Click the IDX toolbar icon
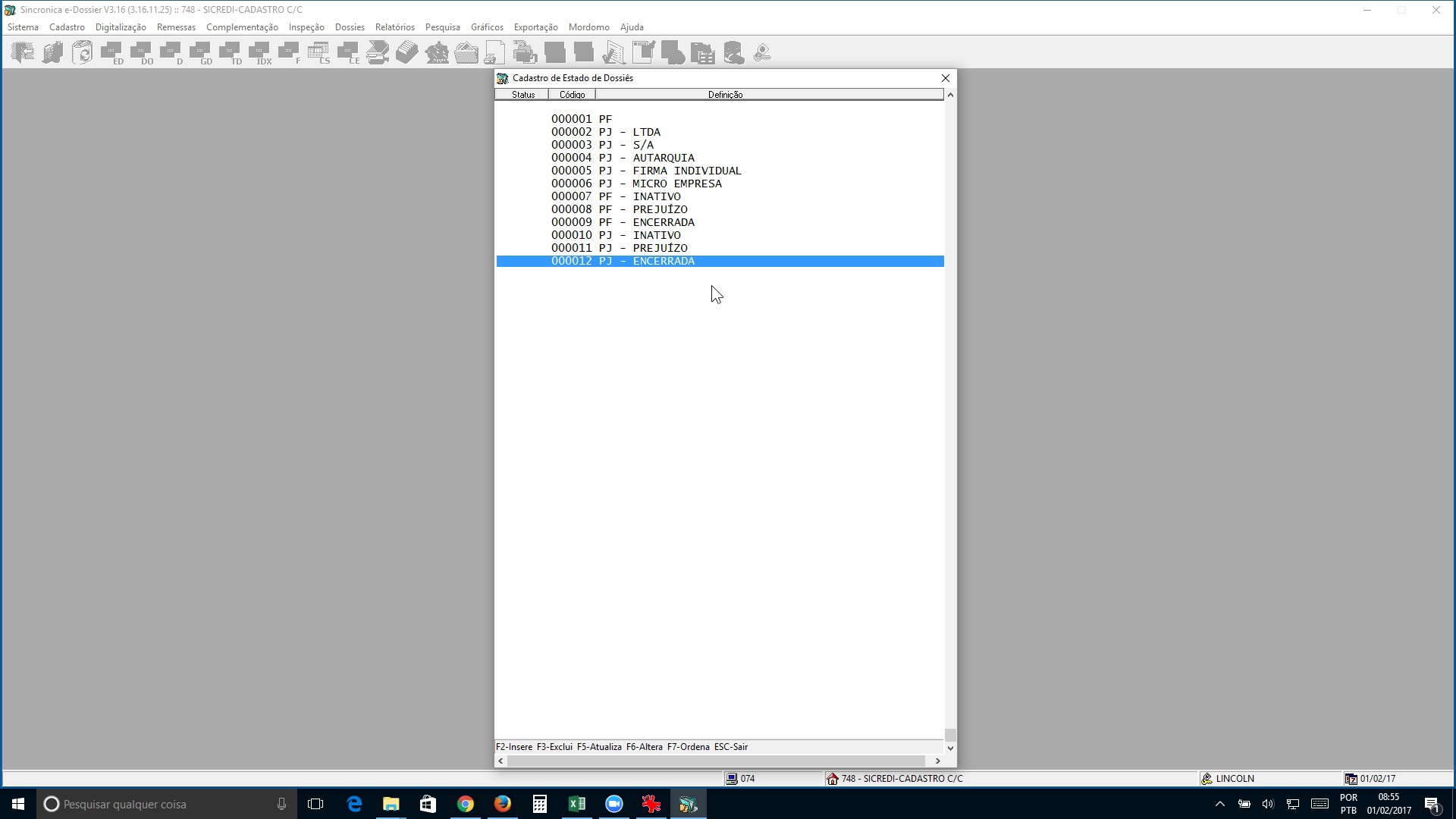This screenshot has height=819, width=1456. pyautogui.click(x=260, y=53)
